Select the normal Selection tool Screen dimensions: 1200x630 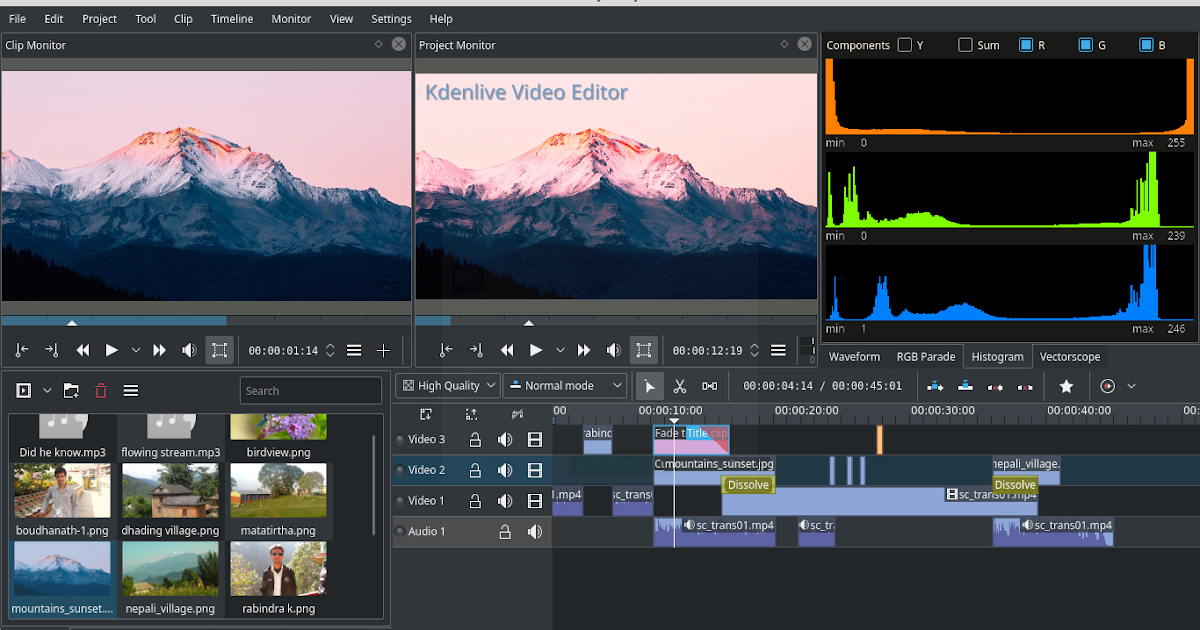click(x=651, y=386)
